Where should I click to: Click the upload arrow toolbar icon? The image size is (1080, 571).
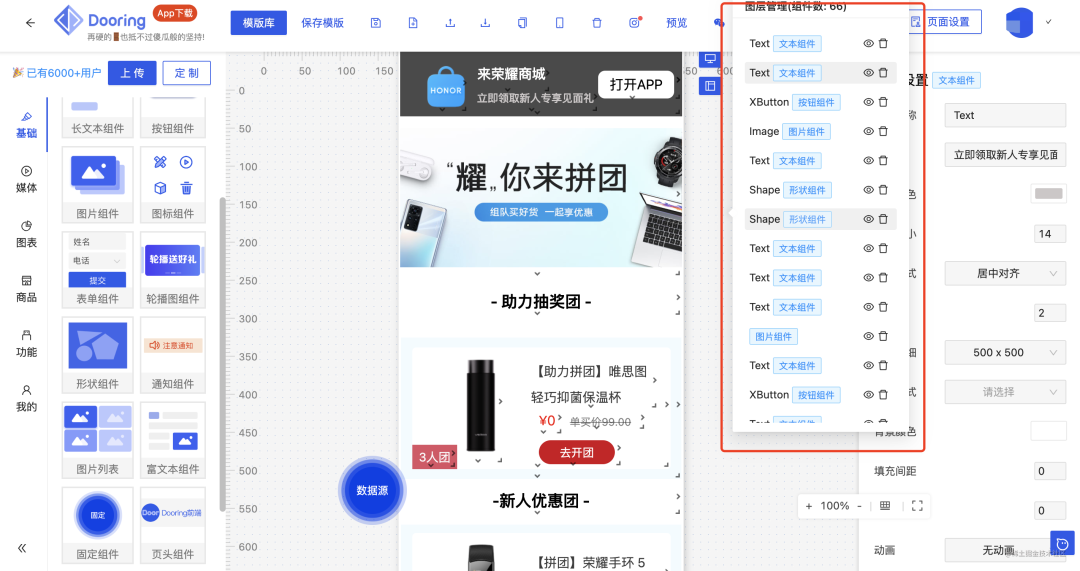click(450, 23)
